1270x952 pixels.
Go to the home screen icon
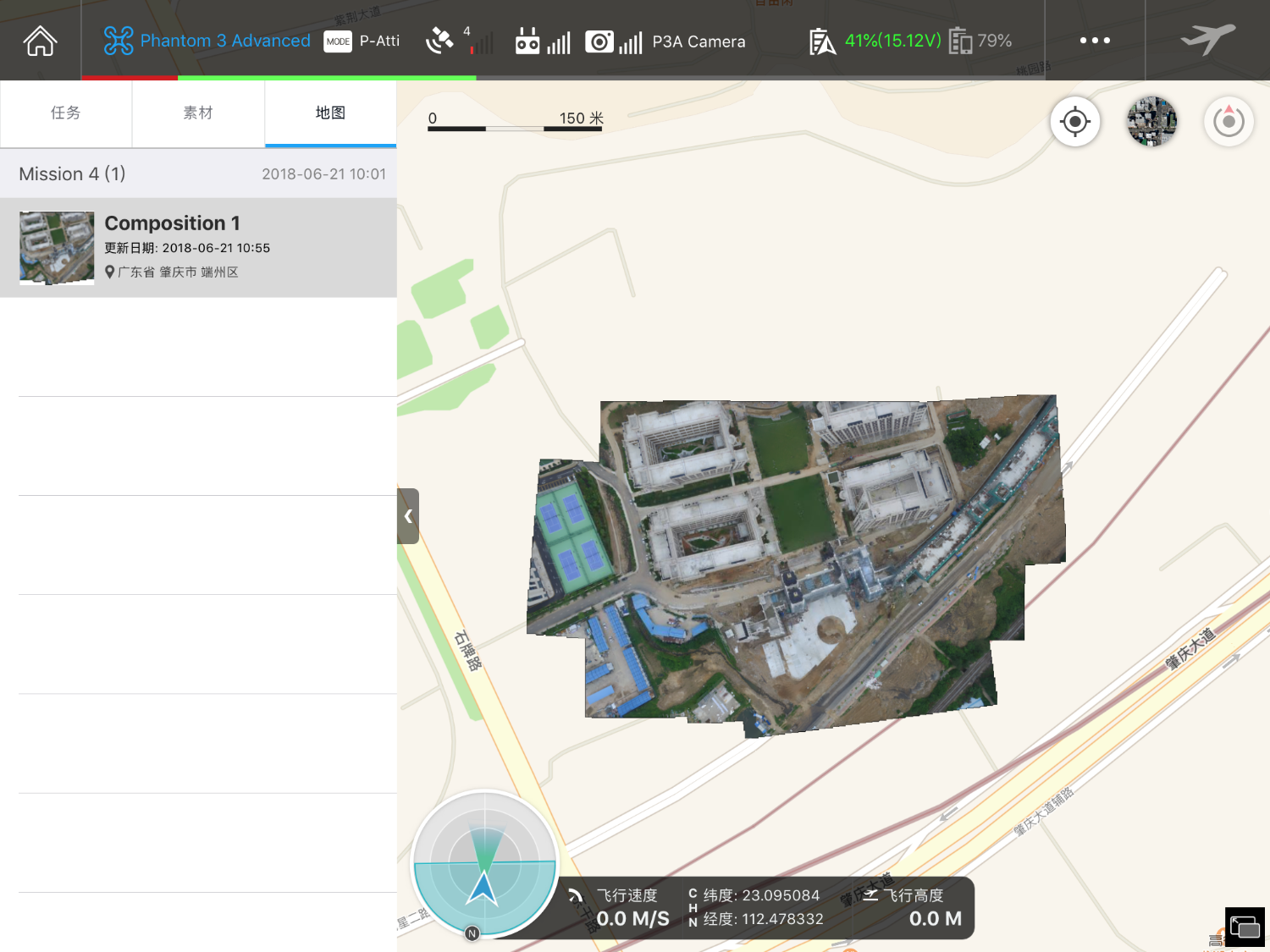point(40,41)
